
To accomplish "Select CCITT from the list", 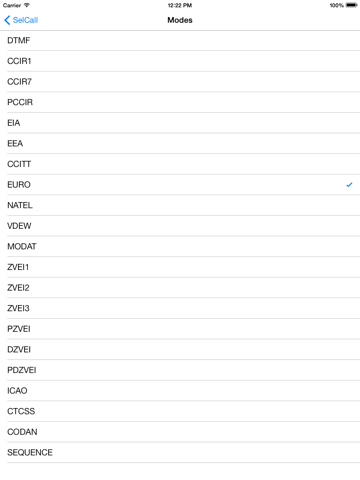I will coord(180,164).
